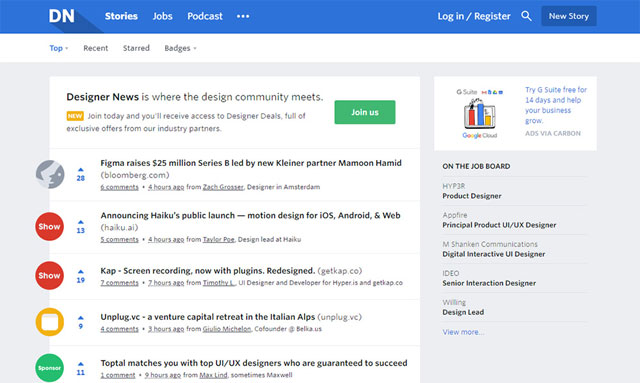Upvote the Kap screen recording story
Screen dimensions: 640x383
point(81,272)
